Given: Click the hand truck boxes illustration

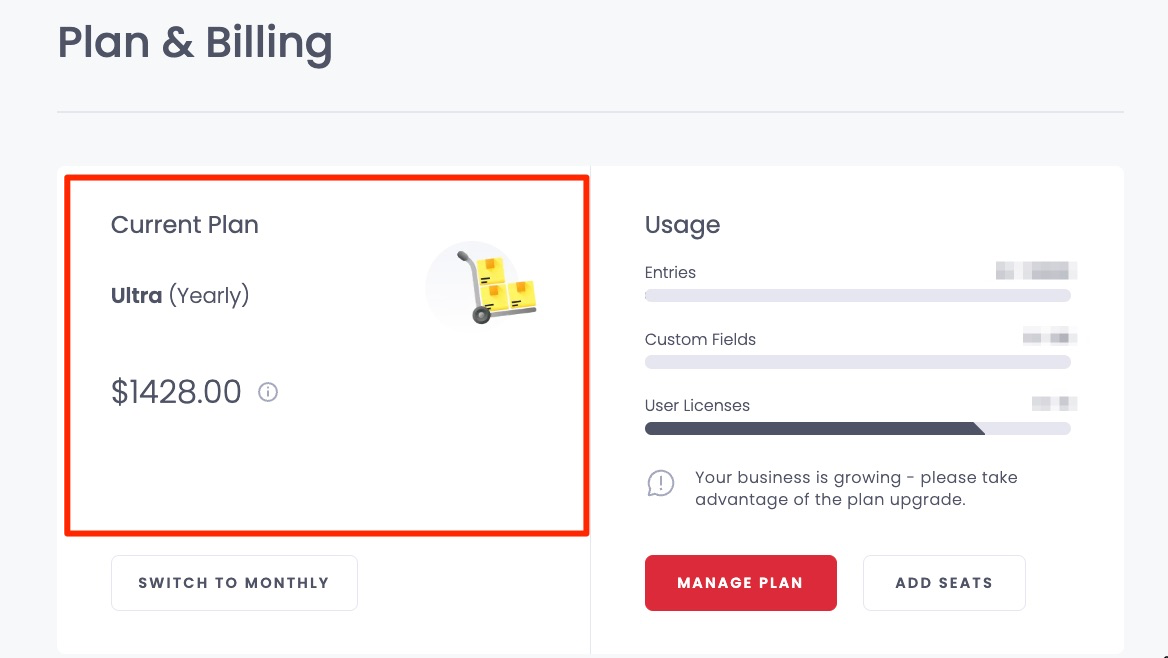Looking at the screenshot, I should coord(482,284).
